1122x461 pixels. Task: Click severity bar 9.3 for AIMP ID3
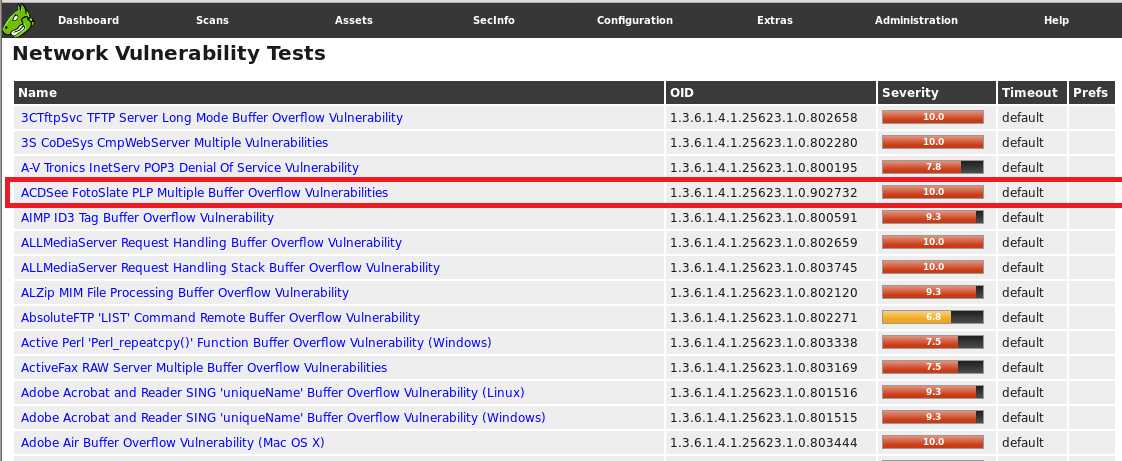coord(933,217)
